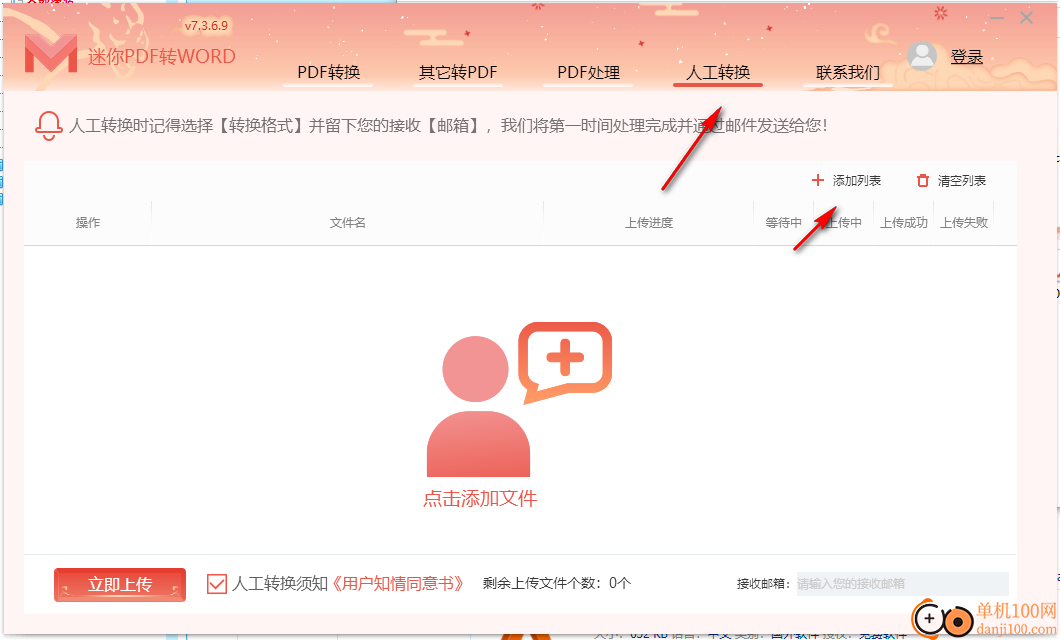Click the M logo of 迷你PDF转WORD
The image size is (1060, 640).
(51, 53)
